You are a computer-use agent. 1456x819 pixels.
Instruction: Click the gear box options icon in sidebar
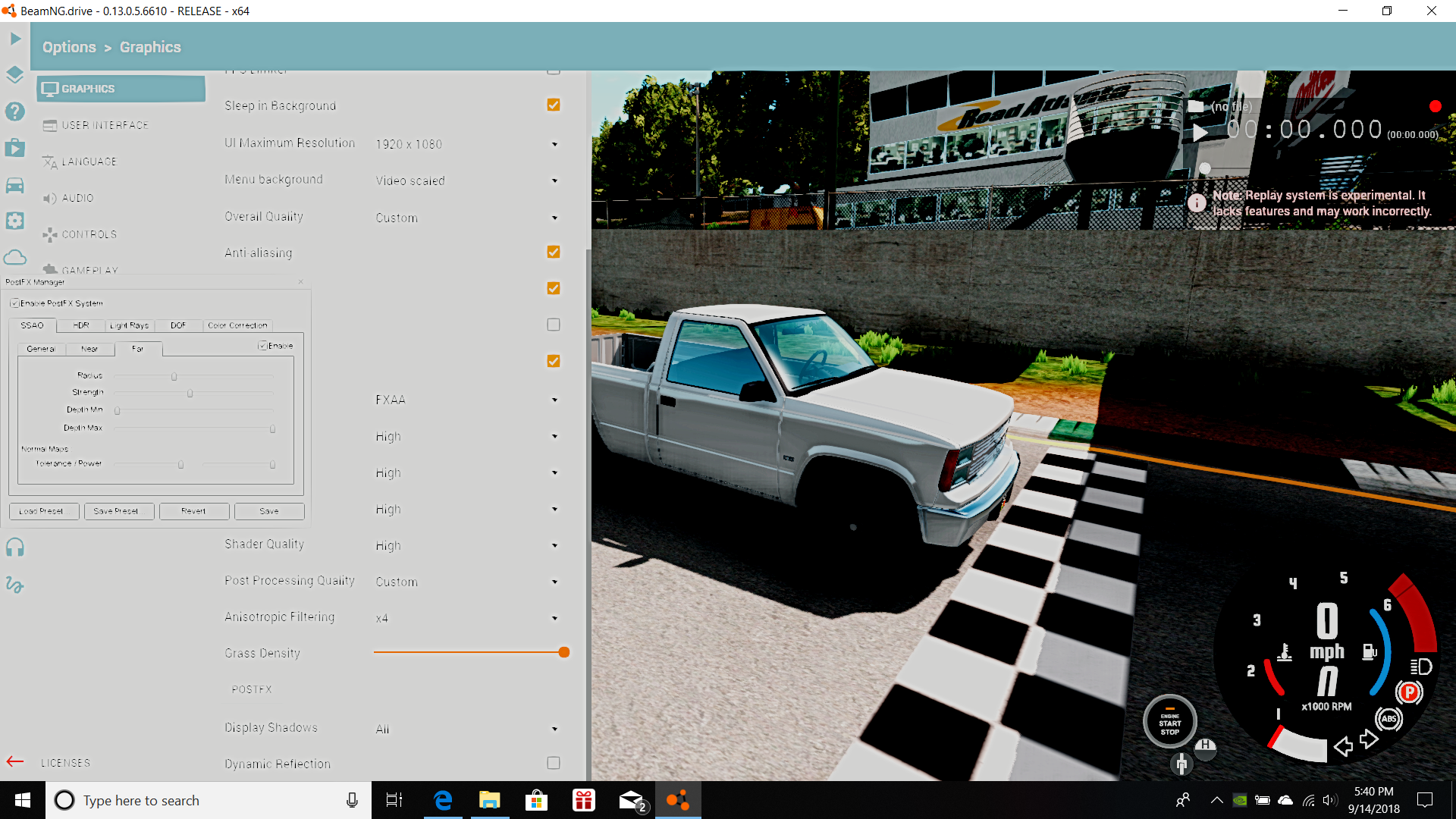point(15,221)
